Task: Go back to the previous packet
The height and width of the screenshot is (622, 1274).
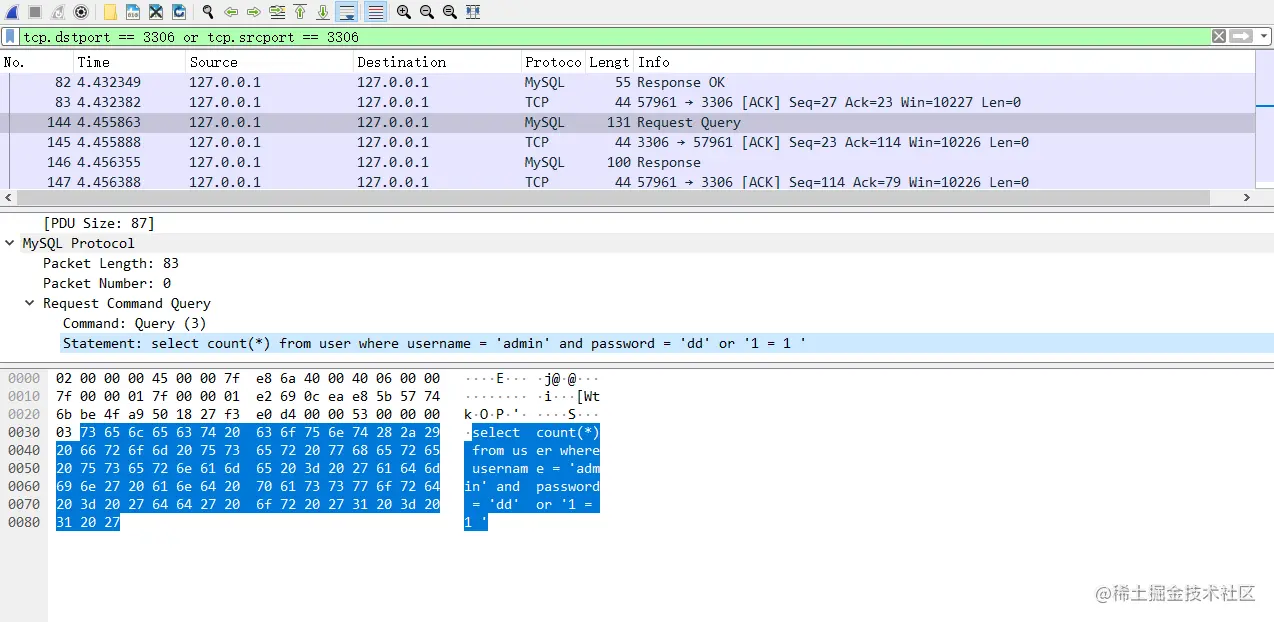Action: (231, 12)
